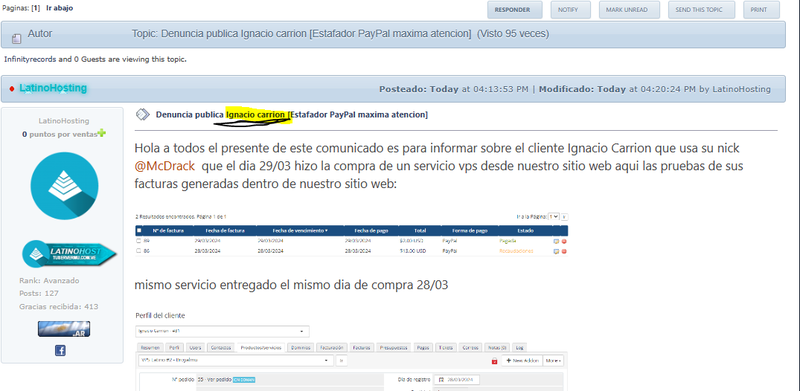Click the 'Posts: 127' text
800x391 pixels.
pyautogui.click(x=39, y=294)
